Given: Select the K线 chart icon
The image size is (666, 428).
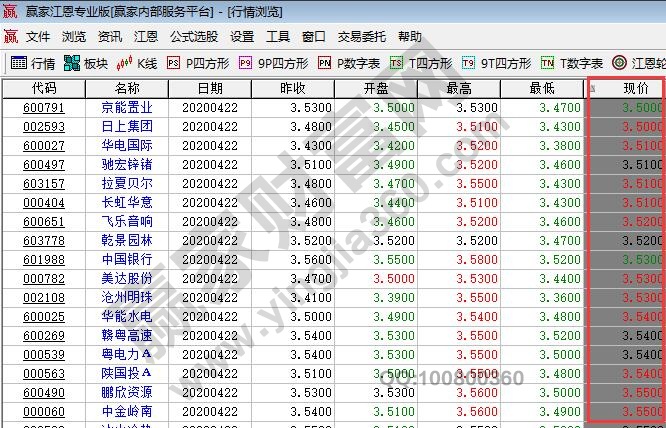Looking at the screenshot, I should (126, 63).
